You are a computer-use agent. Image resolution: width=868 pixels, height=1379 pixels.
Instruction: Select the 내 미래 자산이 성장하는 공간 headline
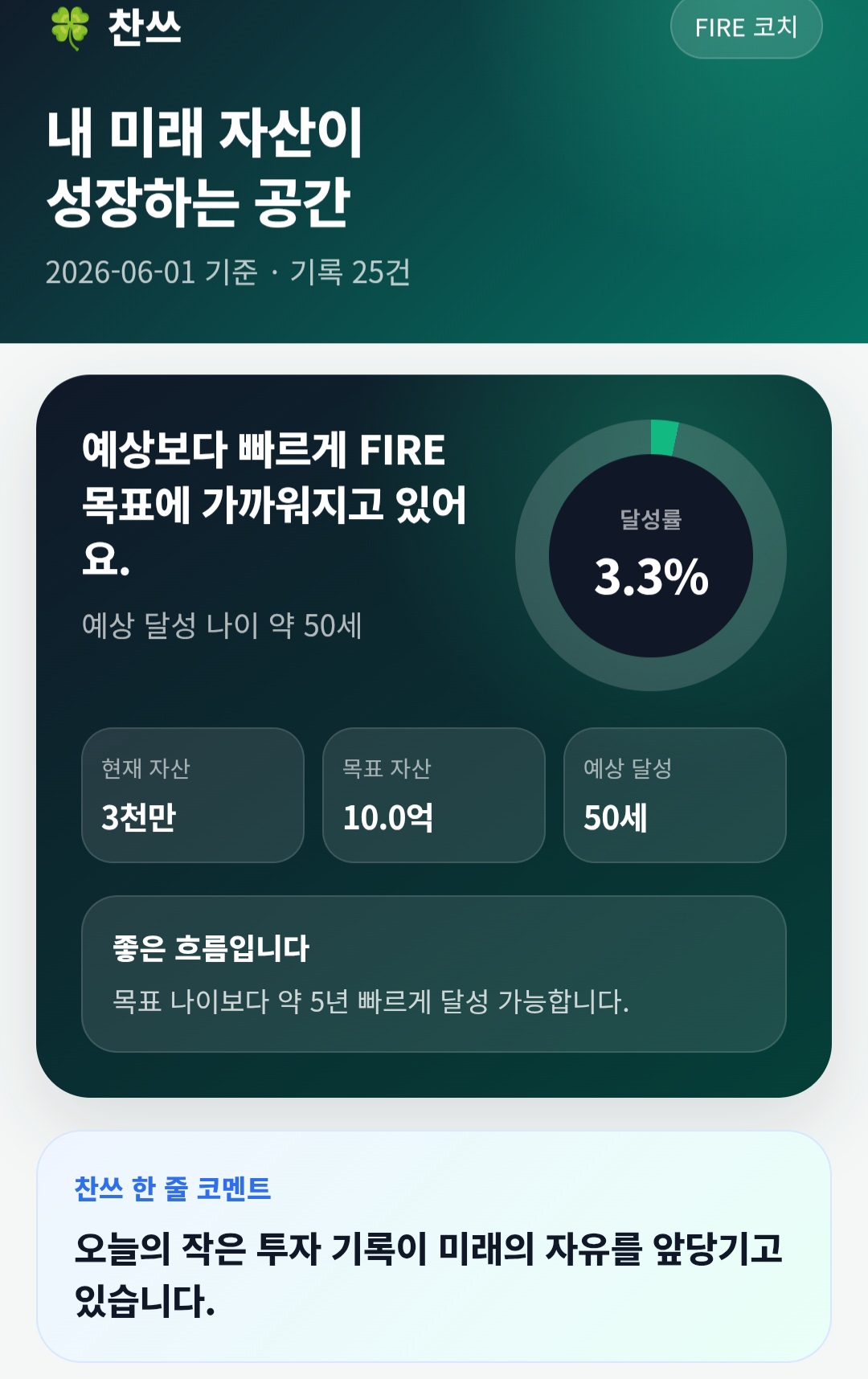coord(204,166)
